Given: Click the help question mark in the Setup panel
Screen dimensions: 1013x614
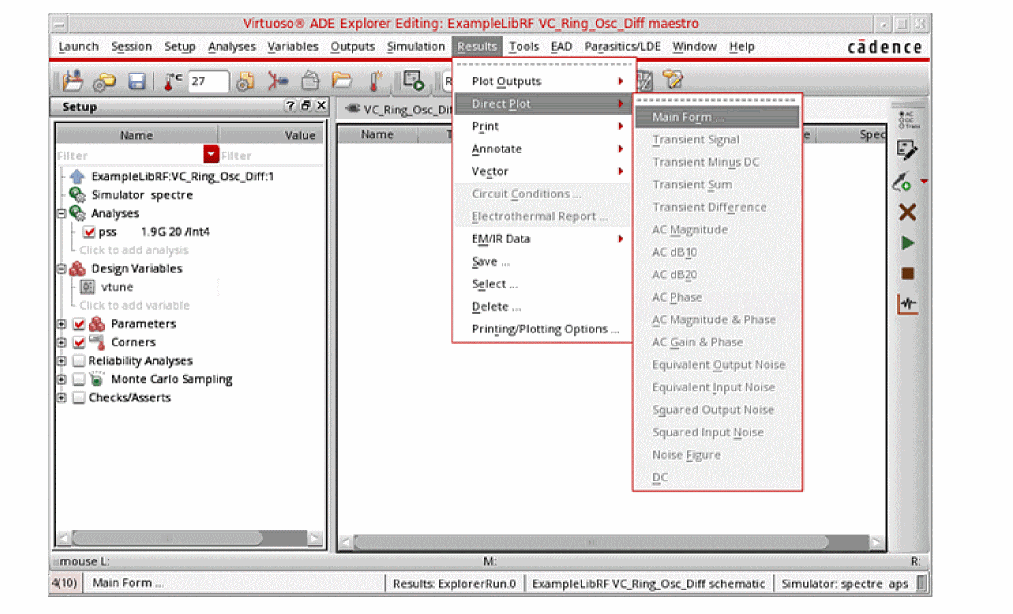Looking at the screenshot, I should point(290,106).
